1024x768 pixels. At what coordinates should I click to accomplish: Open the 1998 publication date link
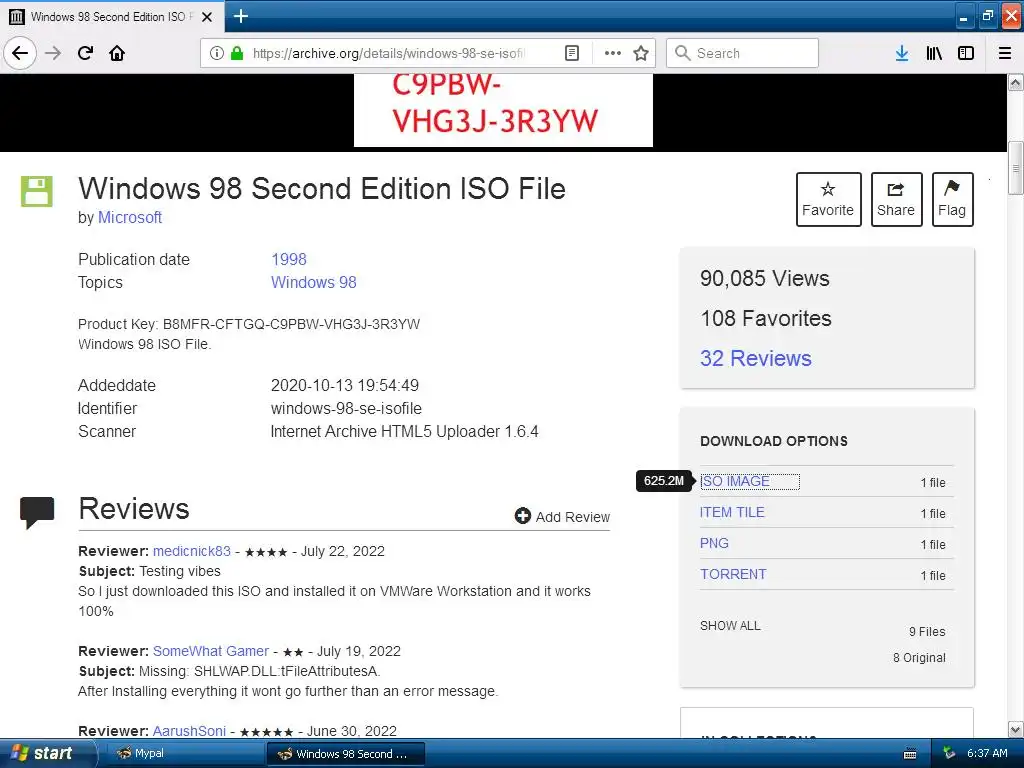click(289, 259)
